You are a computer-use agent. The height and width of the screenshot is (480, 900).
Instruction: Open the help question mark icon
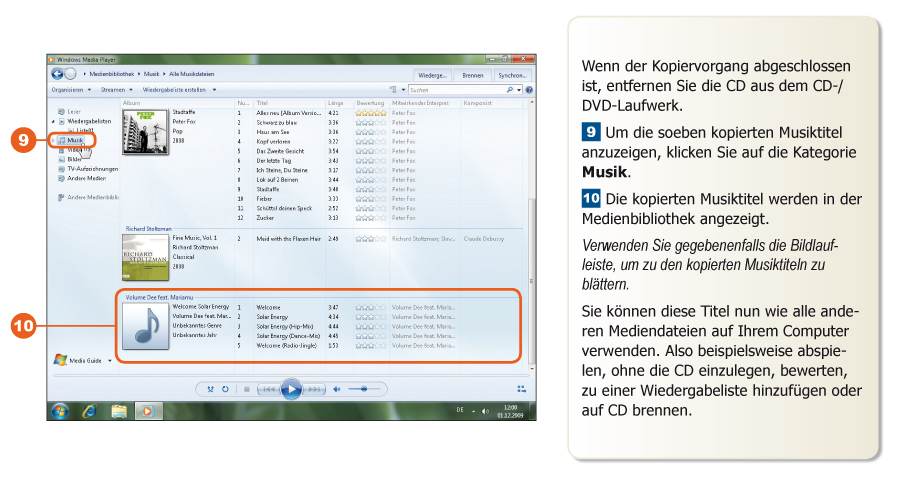(x=529, y=89)
